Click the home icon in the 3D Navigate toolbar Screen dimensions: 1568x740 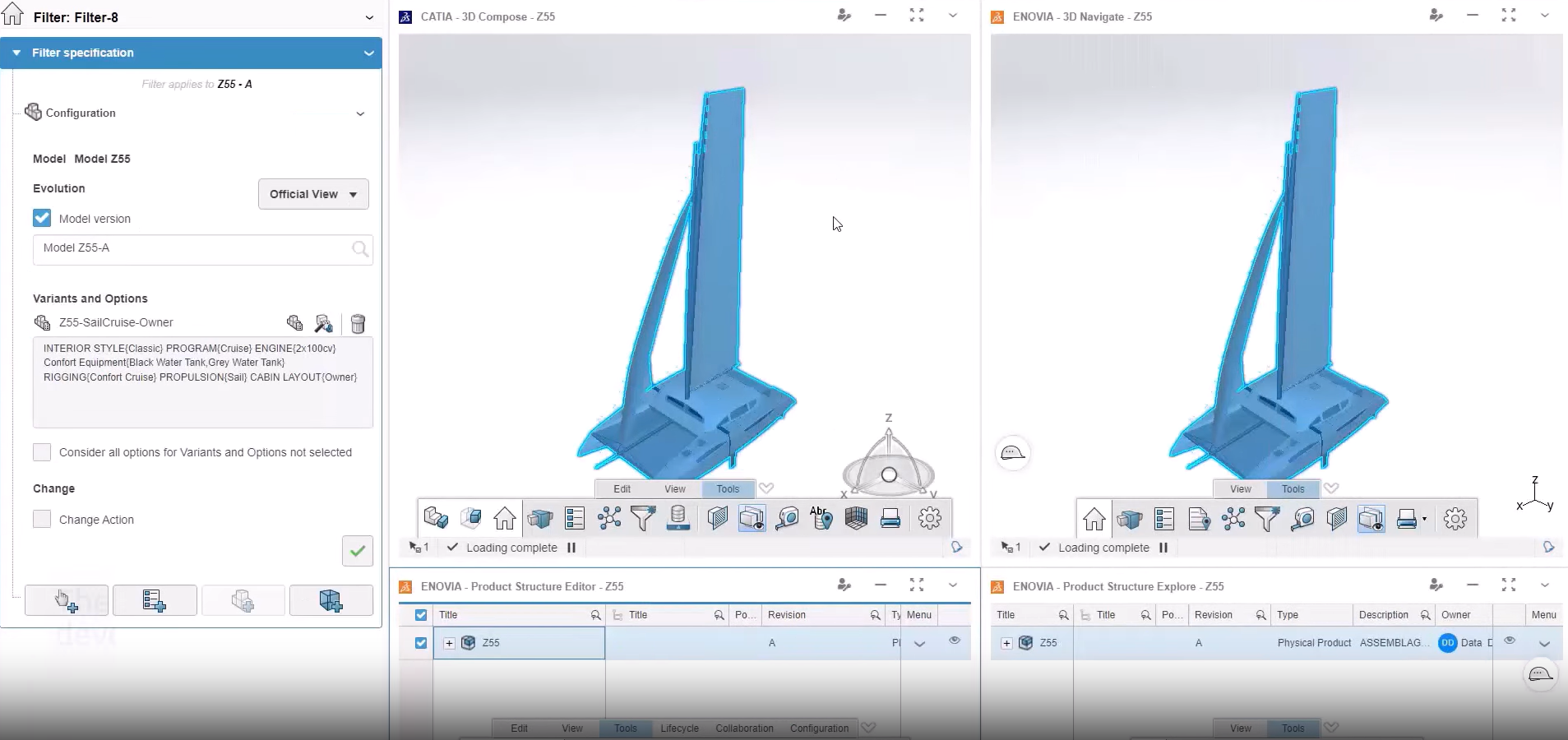(1094, 519)
